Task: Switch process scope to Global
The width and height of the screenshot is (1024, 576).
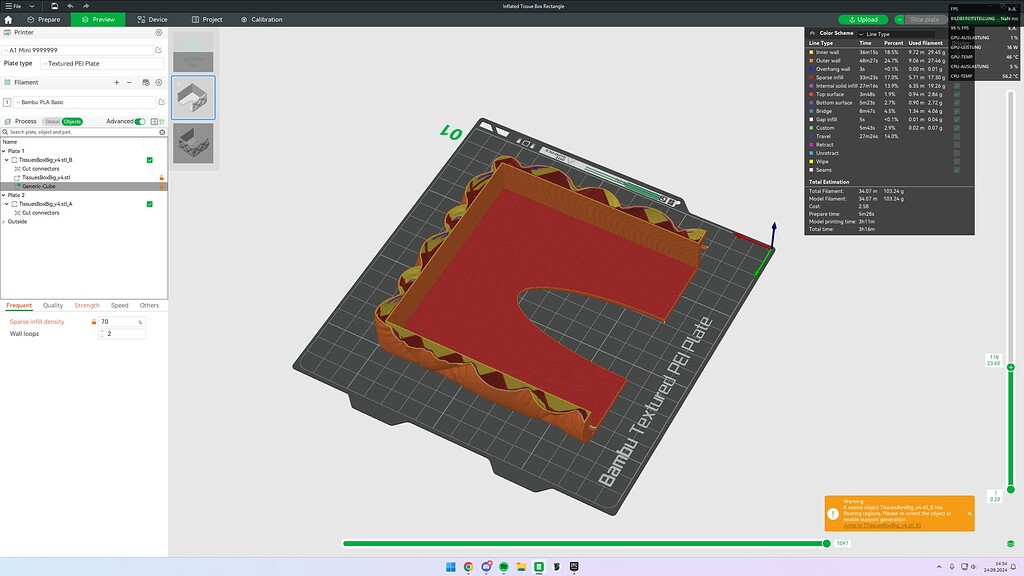Action: [52, 121]
